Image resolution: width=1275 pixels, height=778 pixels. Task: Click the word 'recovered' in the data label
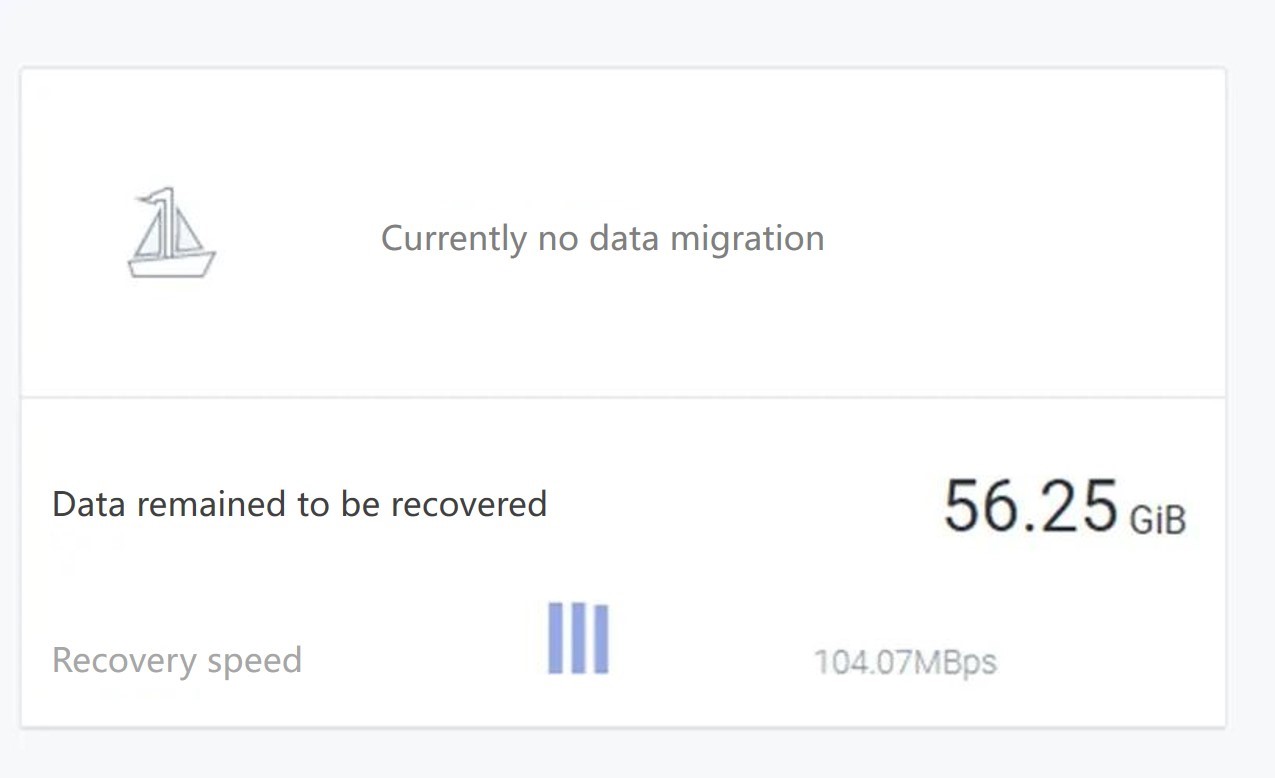point(469,503)
